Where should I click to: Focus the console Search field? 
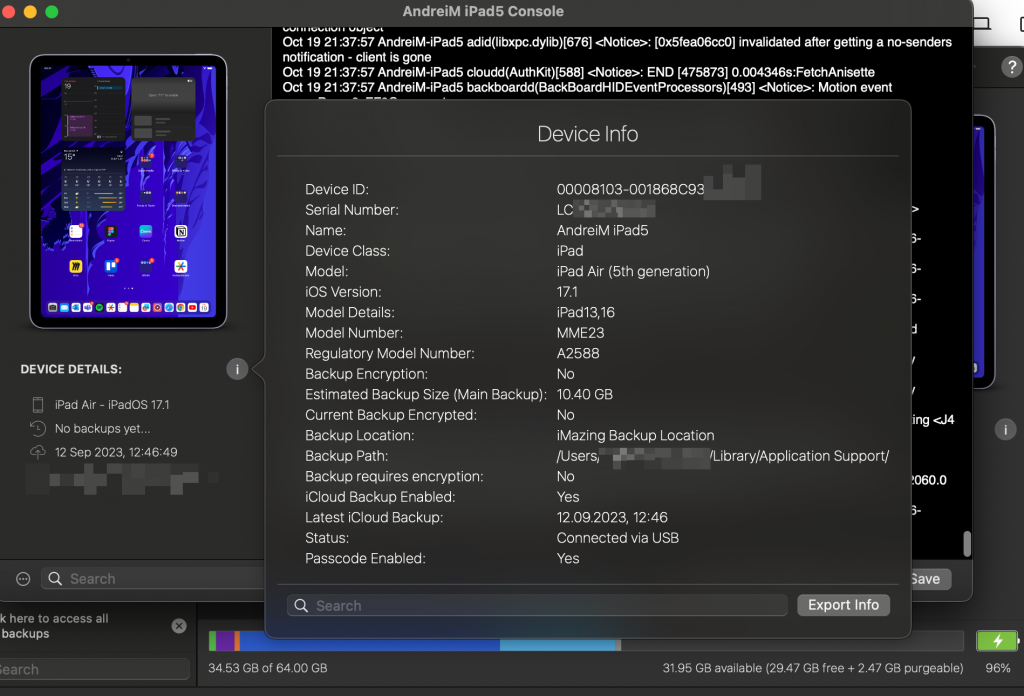(154, 579)
